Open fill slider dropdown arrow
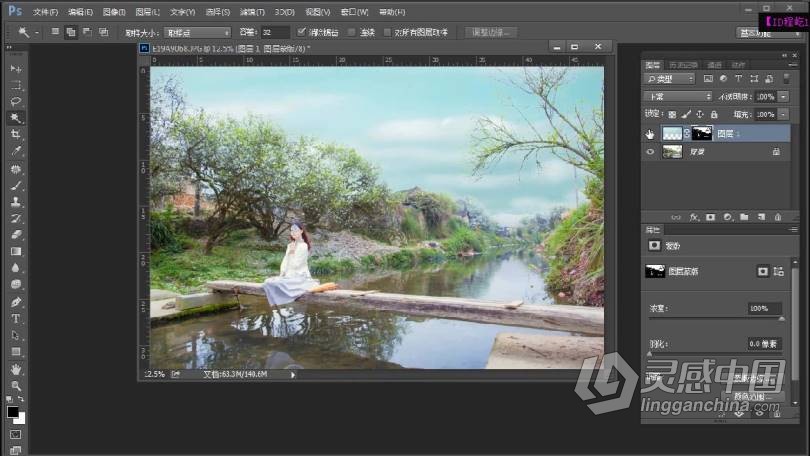810x456 pixels. click(x=784, y=115)
